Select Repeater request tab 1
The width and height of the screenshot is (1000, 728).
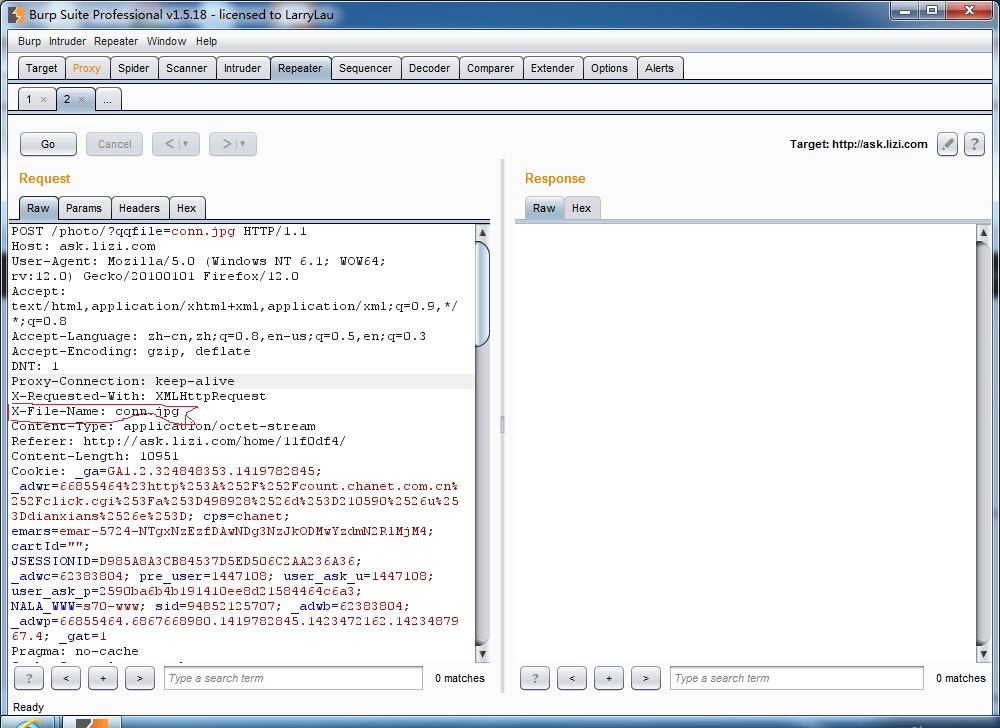29,99
